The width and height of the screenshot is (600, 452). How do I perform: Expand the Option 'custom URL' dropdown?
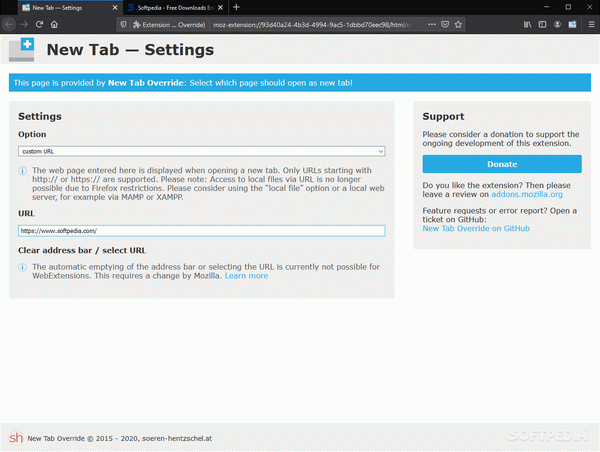(202, 151)
